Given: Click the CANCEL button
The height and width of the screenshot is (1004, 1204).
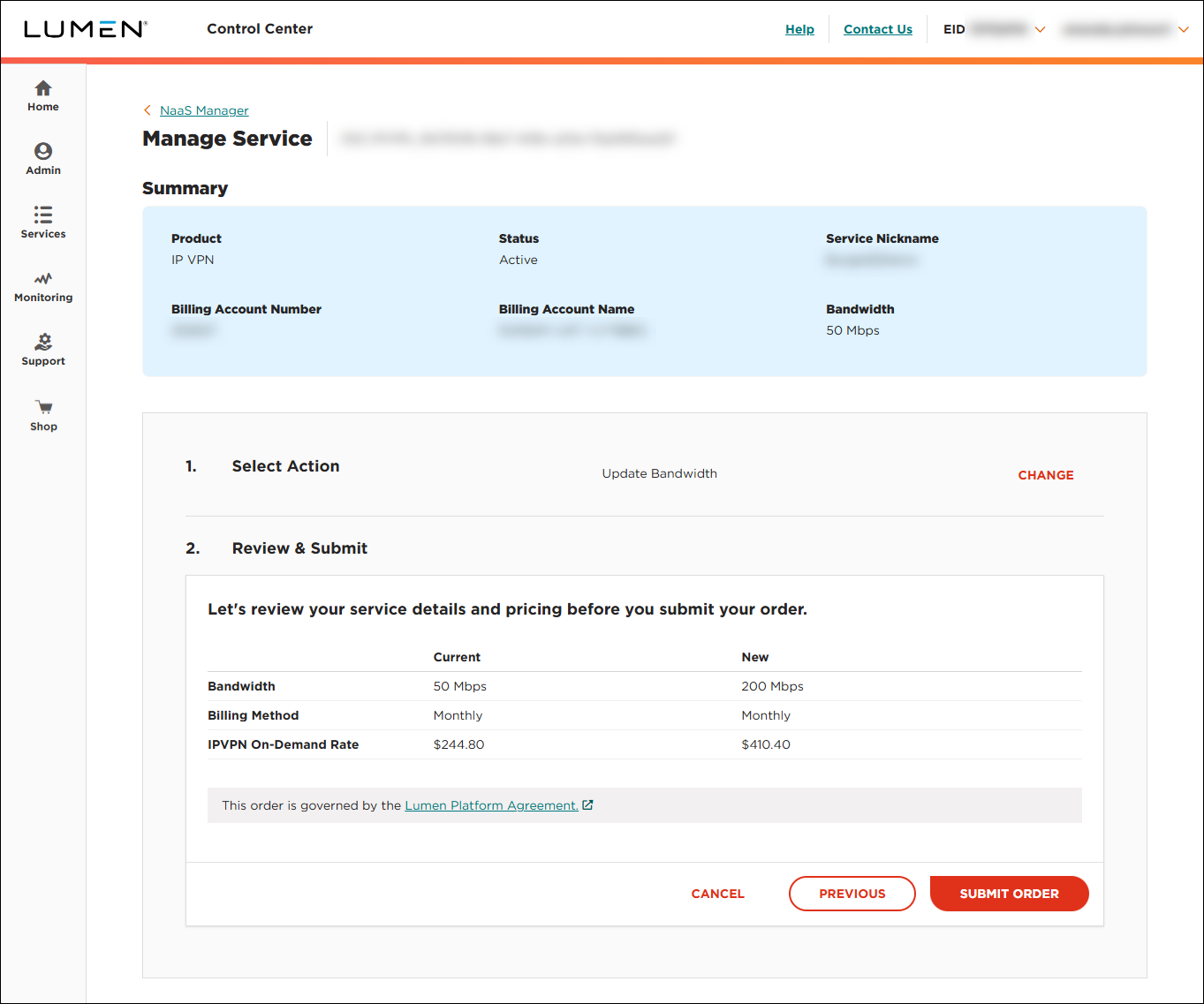Looking at the screenshot, I should (717, 894).
